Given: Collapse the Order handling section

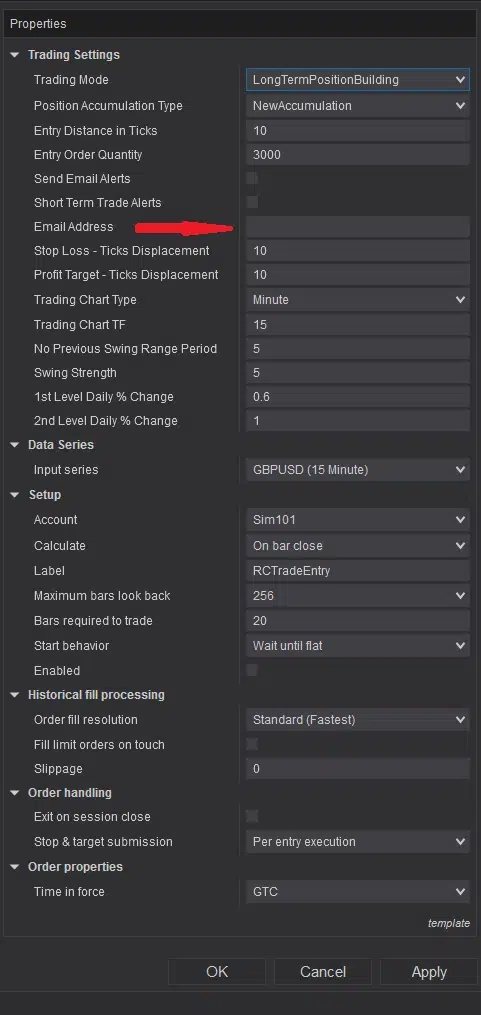Looking at the screenshot, I should click(x=15, y=792).
